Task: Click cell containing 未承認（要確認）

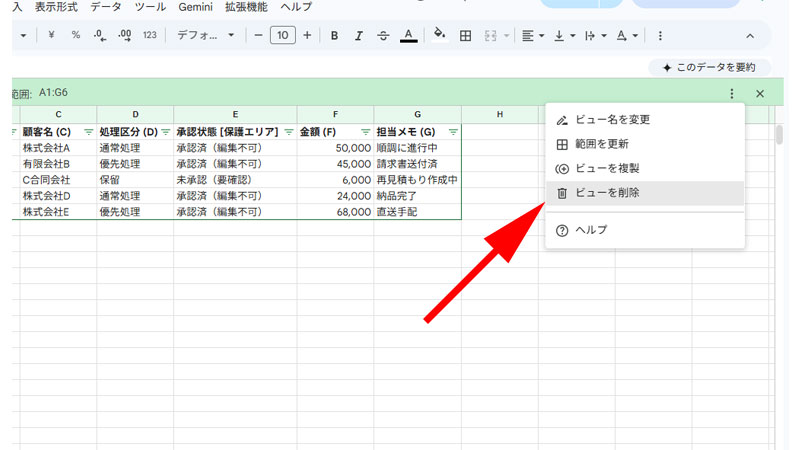Action: (235, 180)
